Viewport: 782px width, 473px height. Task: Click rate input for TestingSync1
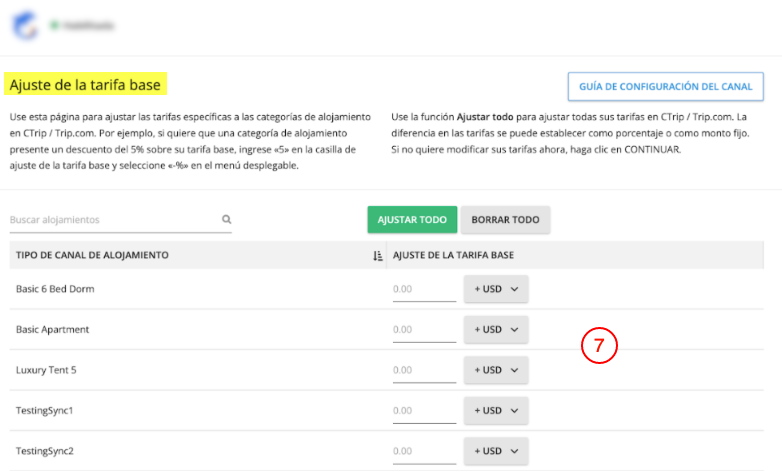tap(424, 410)
